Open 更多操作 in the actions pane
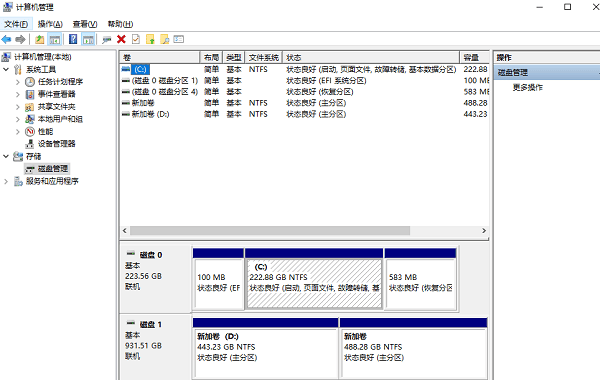This screenshot has width=600, height=380. pyautogui.click(x=528, y=88)
